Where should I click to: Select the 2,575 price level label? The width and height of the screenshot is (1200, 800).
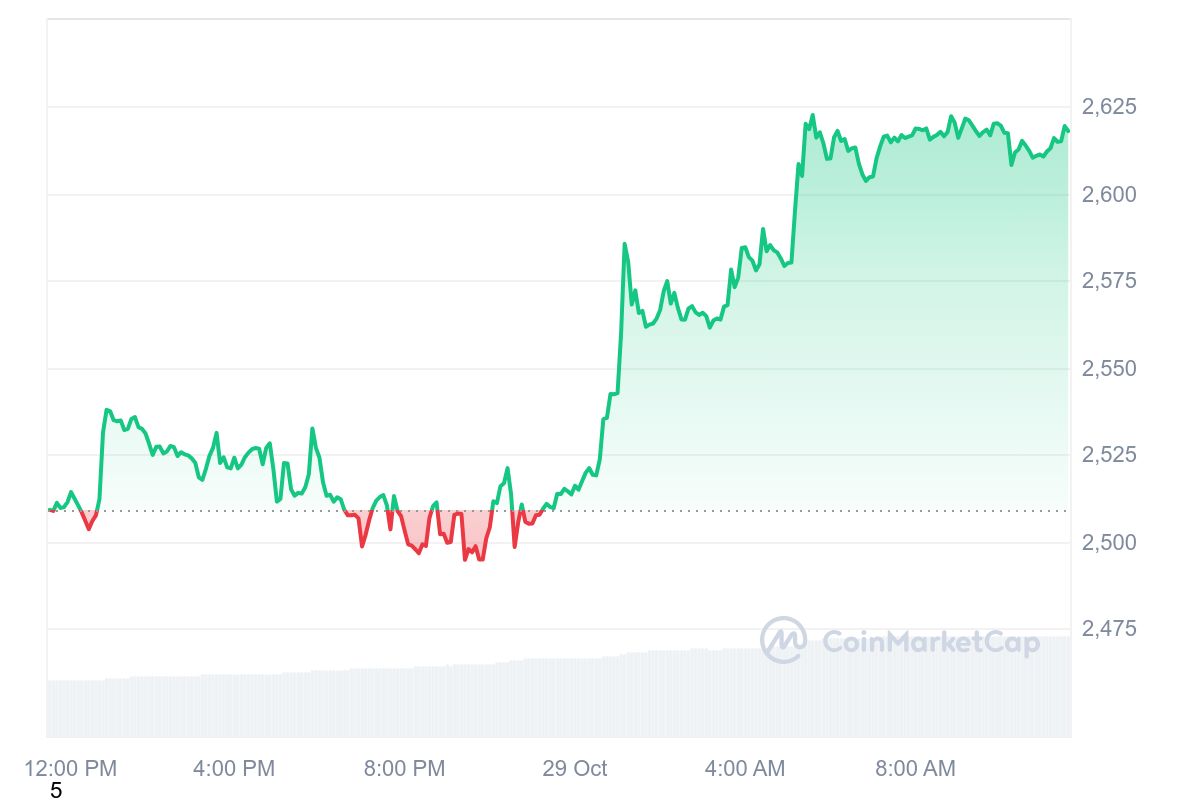point(1109,281)
